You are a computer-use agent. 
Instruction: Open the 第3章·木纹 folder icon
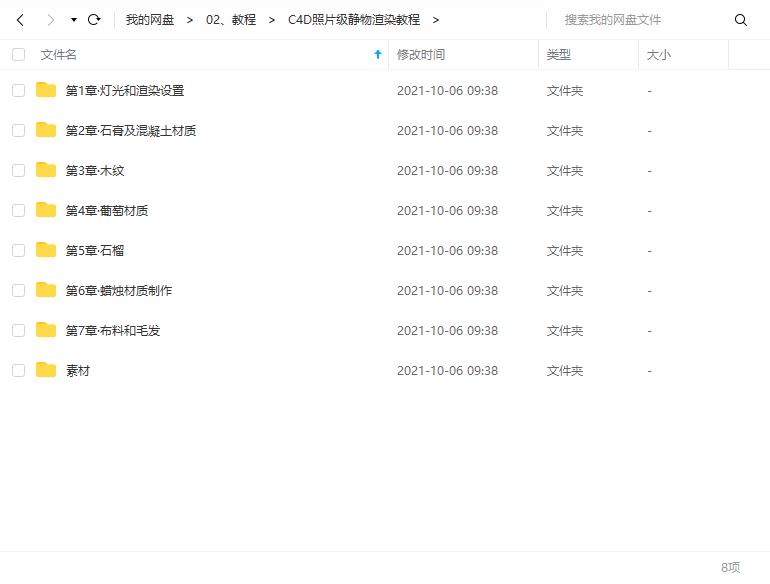point(46,170)
